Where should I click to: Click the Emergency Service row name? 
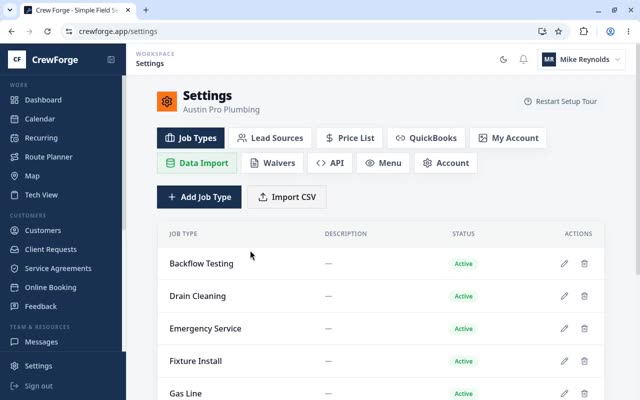pos(205,329)
